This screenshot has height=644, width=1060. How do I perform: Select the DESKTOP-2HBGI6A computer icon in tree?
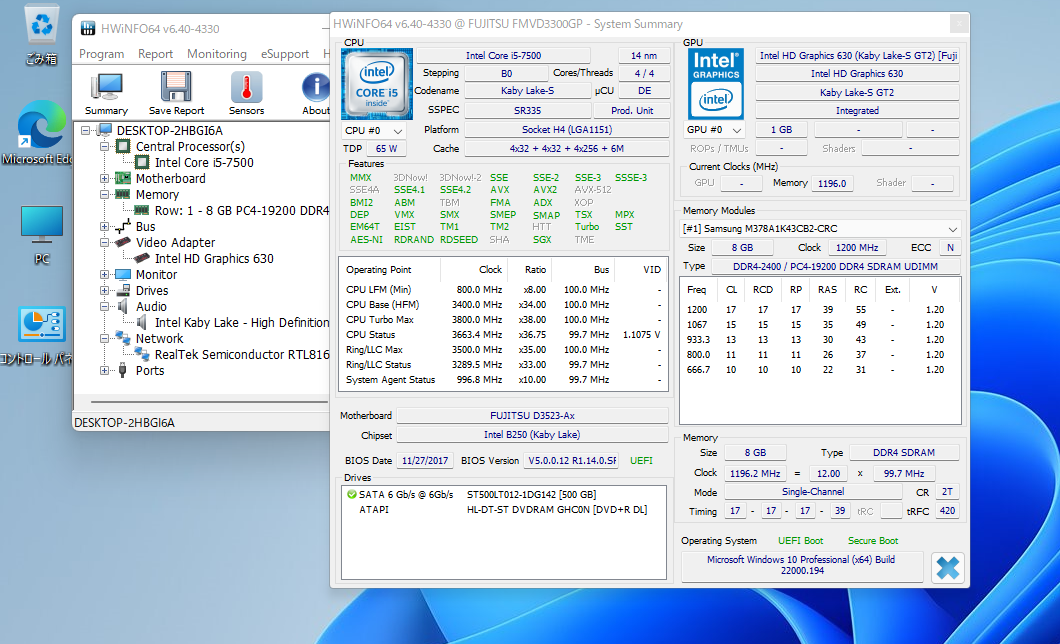[x=104, y=130]
